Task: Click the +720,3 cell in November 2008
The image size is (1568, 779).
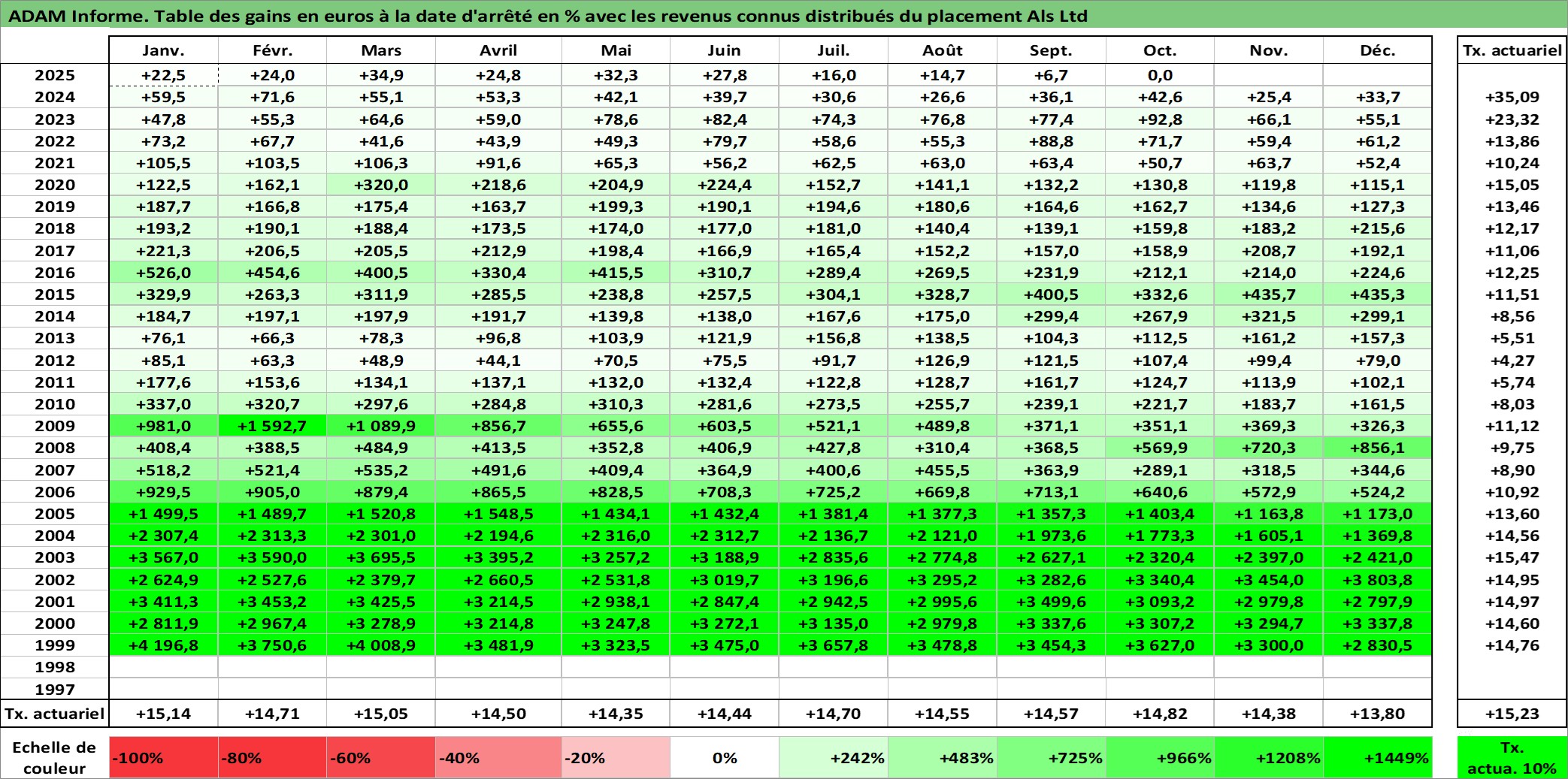Action: (x=1269, y=448)
